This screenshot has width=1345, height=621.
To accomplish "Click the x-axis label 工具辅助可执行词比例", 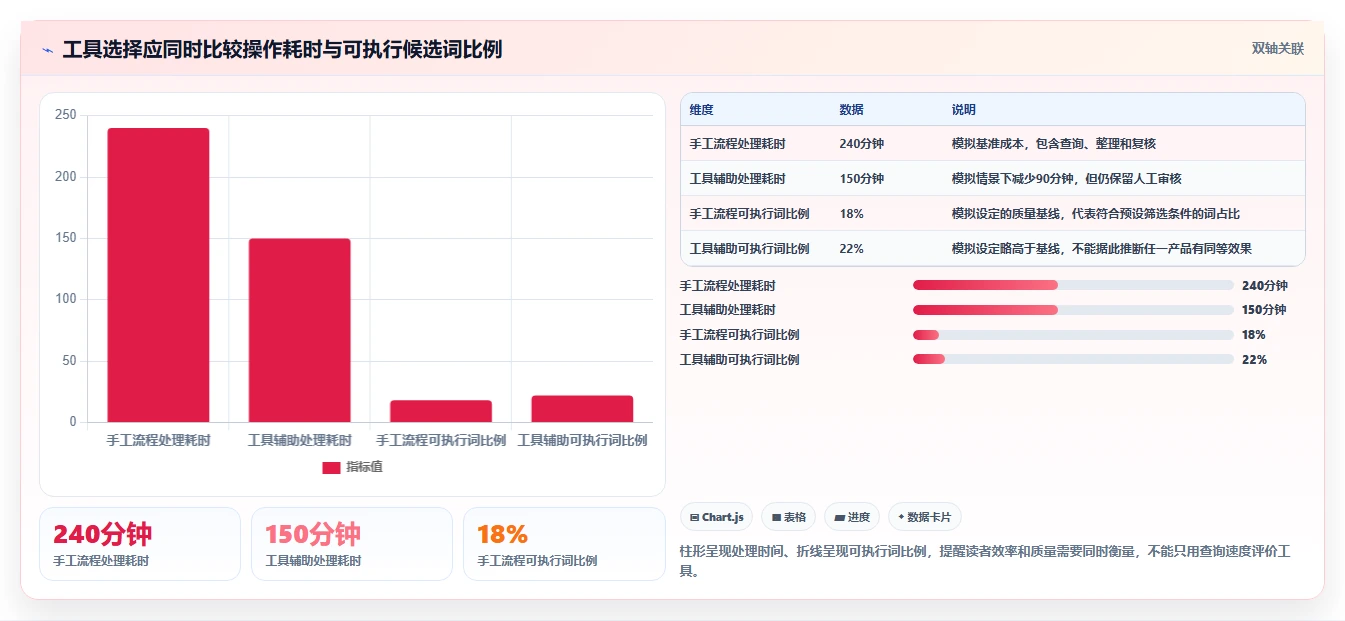I will coord(582,440).
